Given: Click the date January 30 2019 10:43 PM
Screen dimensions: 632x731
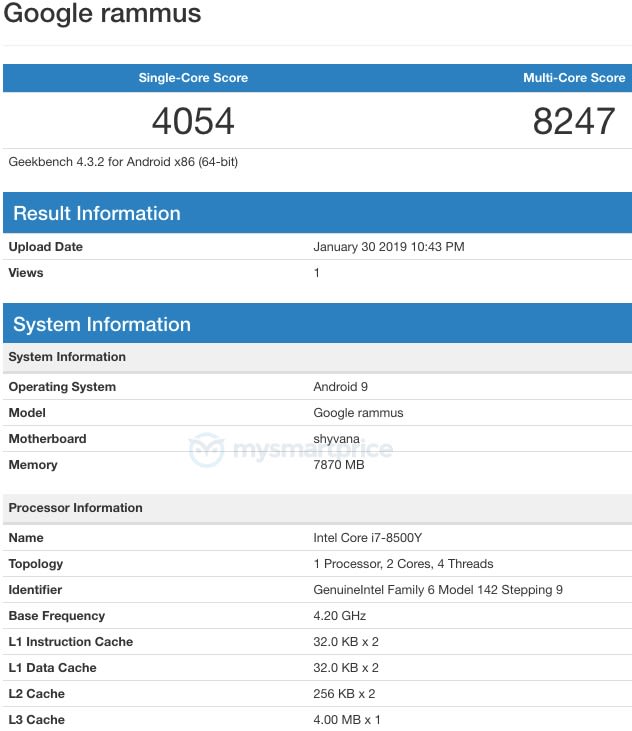Looking at the screenshot, I should coord(389,247).
